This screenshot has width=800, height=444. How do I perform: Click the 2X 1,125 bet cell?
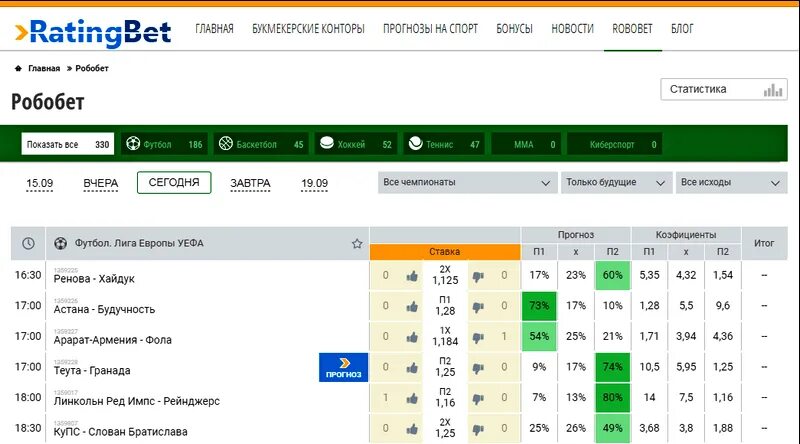click(x=445, y=275)
